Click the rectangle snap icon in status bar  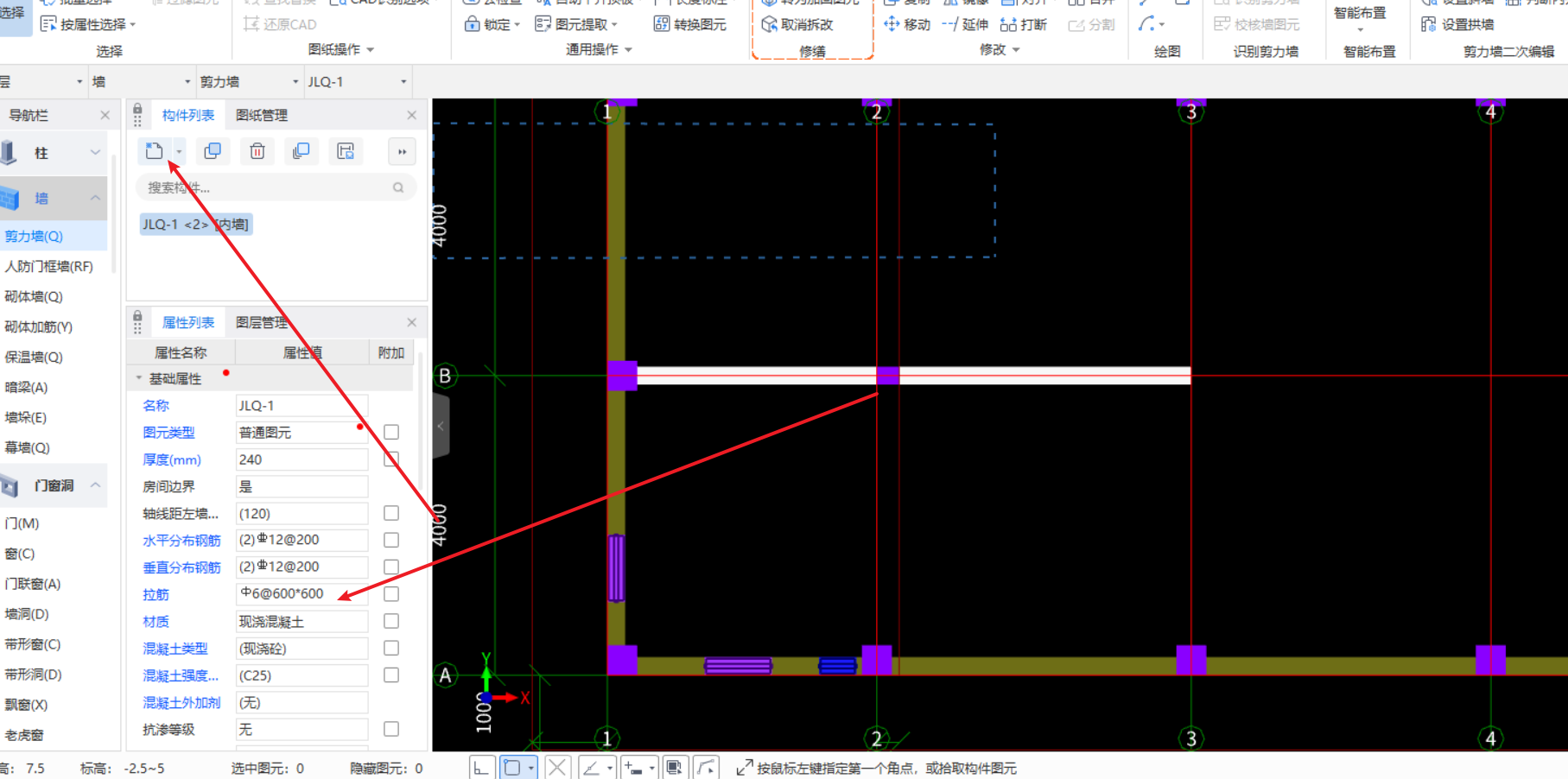coord(512,768)
